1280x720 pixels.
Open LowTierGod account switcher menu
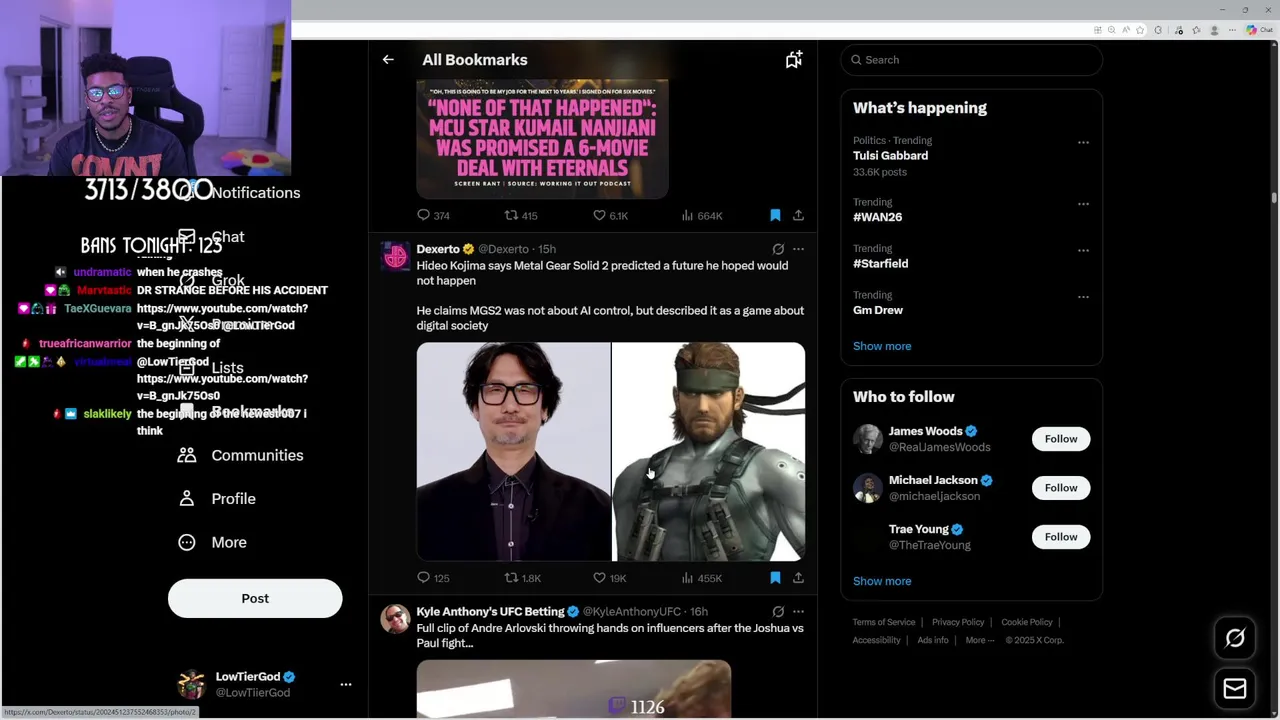(x=346, y=685)
